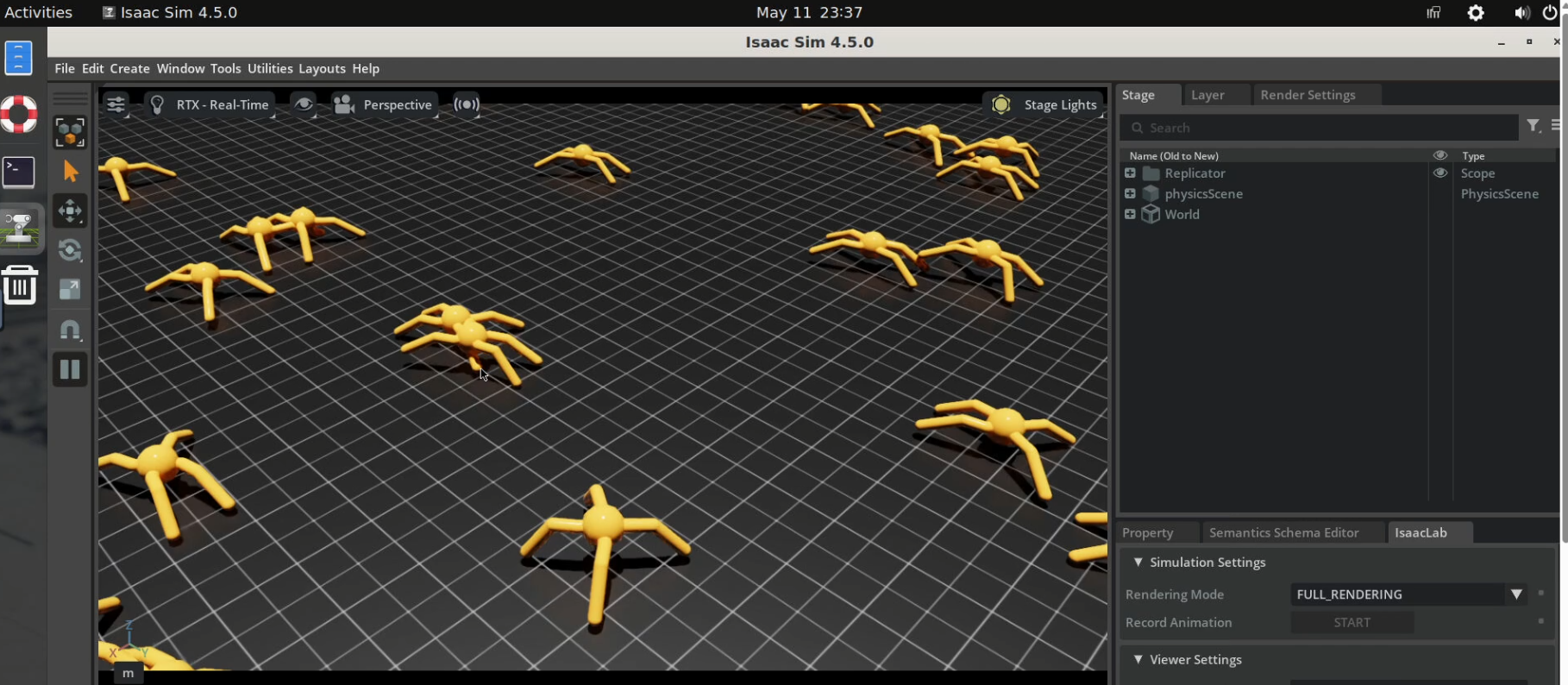The width and height of the screenshot is (1568, 685).
Task: Pause the simulation
Action: pos(70,370)
